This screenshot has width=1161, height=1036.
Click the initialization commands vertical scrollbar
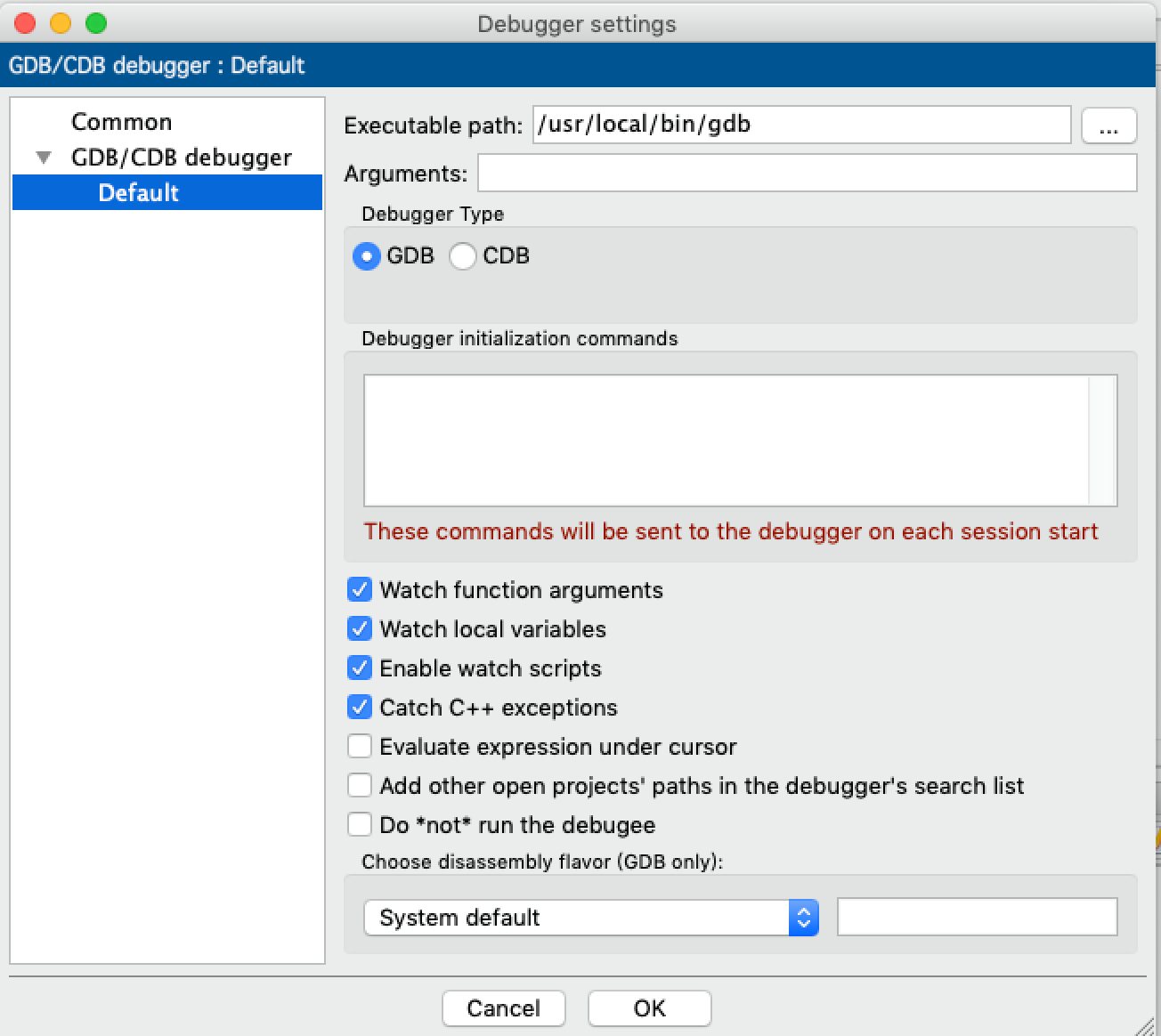pos(1102,441)
